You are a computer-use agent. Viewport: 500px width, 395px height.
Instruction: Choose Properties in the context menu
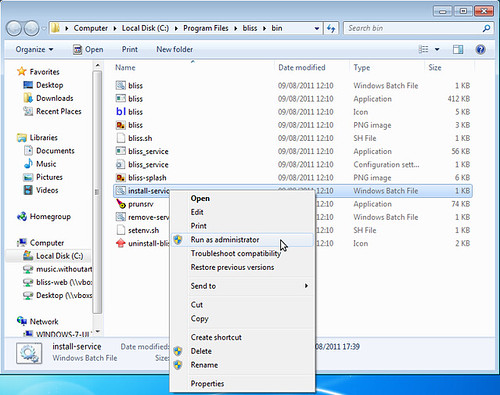click(242, 384)
